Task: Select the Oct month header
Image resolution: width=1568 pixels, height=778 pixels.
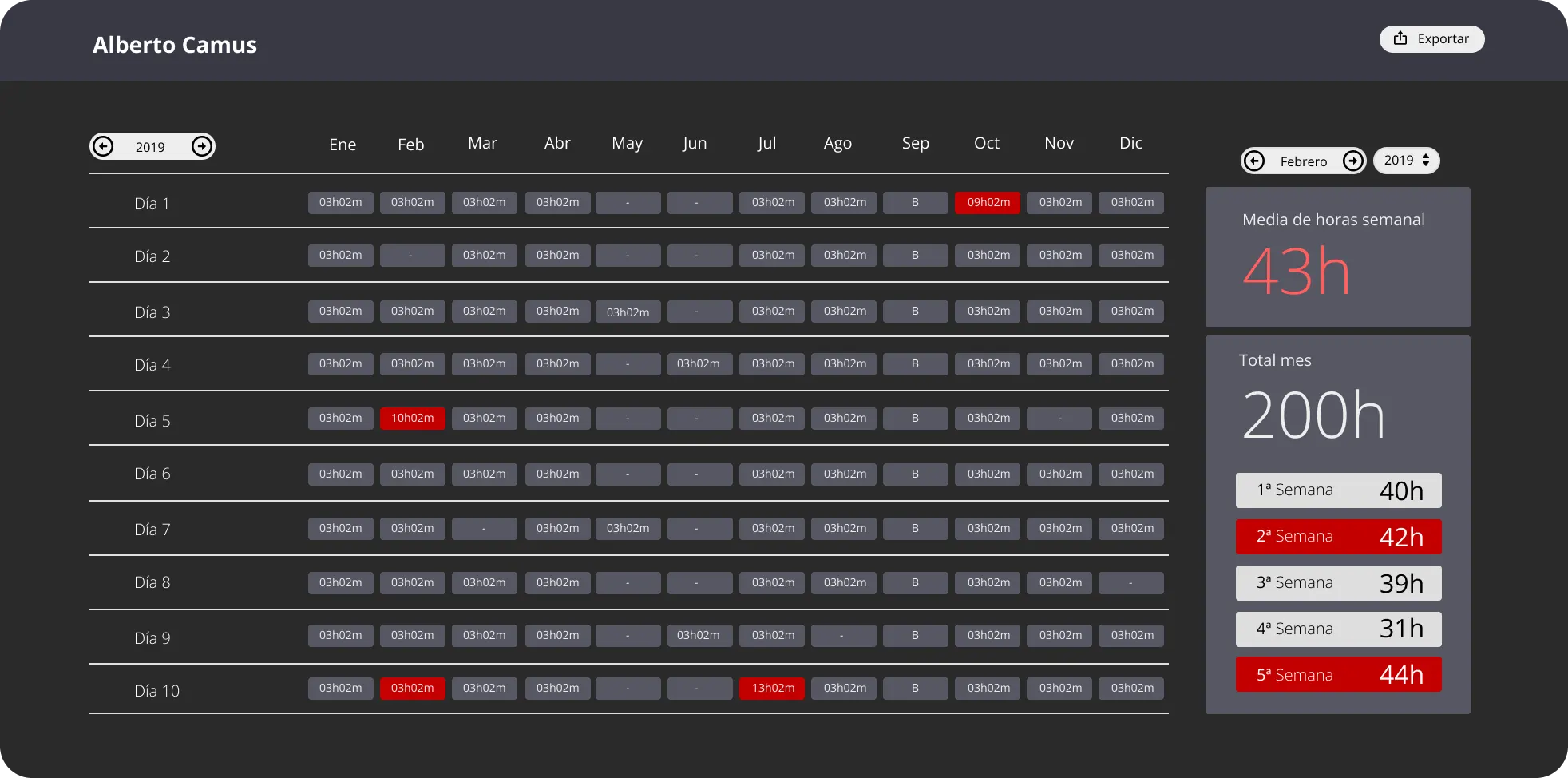Action: click(986, 143)
